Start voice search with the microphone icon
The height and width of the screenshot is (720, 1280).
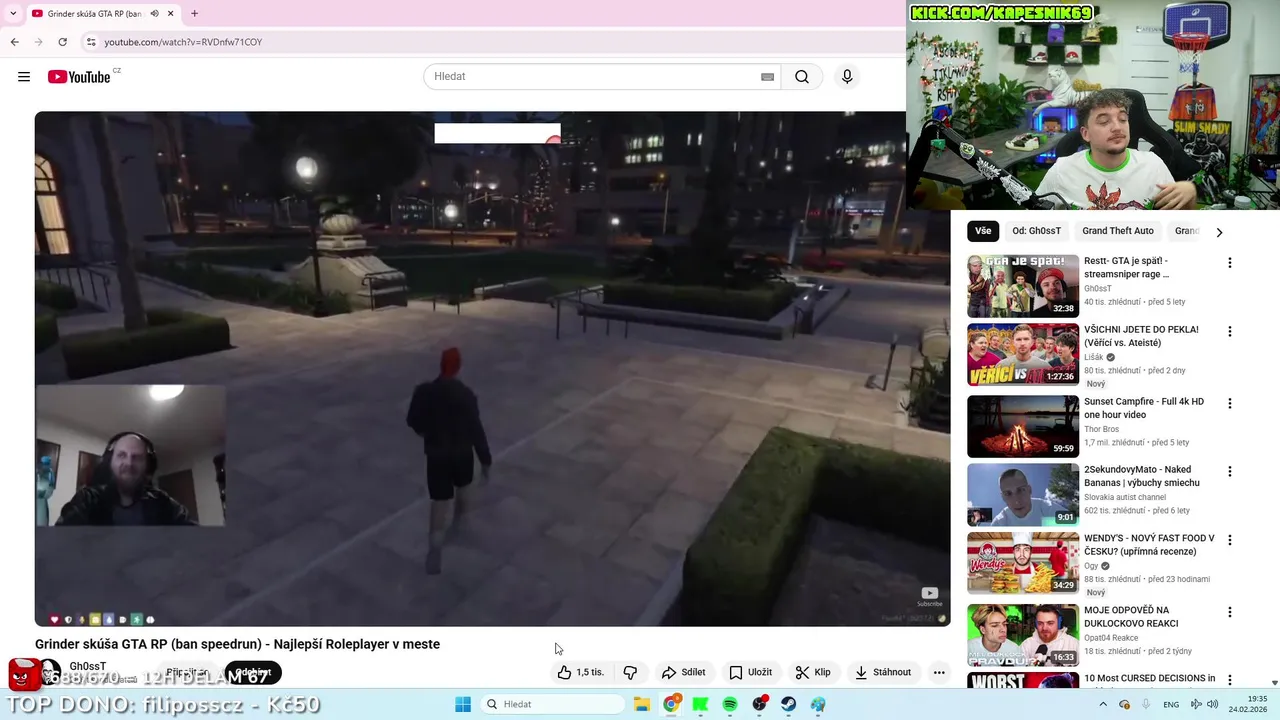click(x=847, y=77)
